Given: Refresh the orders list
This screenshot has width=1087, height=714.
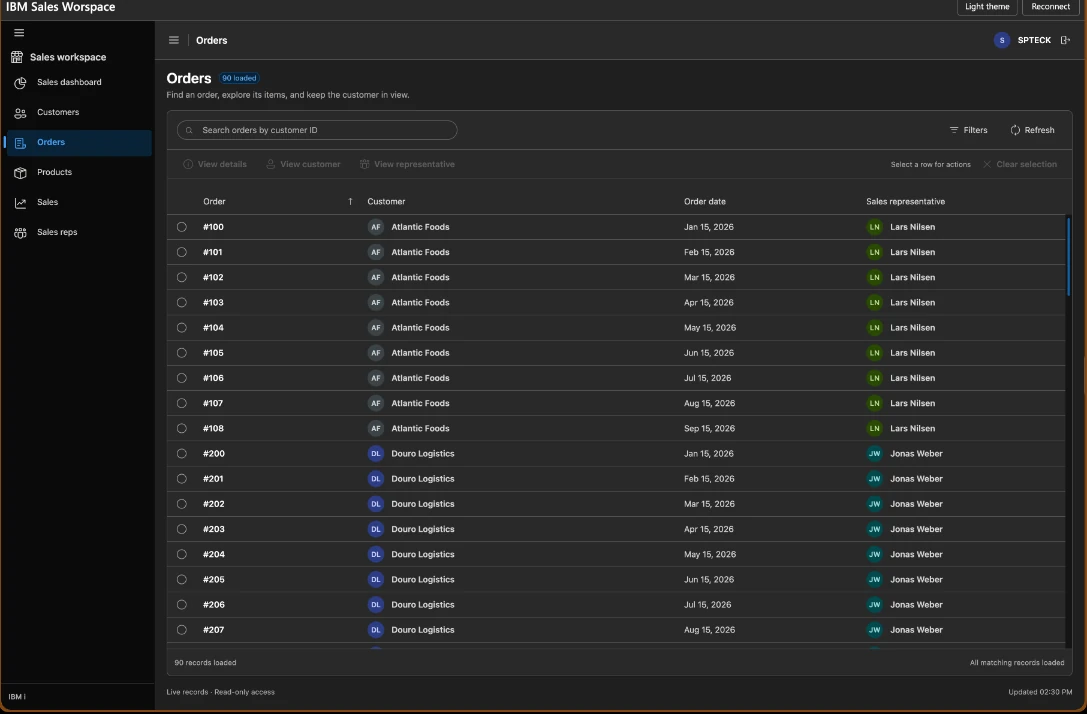Looking at the screenshot, I should 1032,130.
